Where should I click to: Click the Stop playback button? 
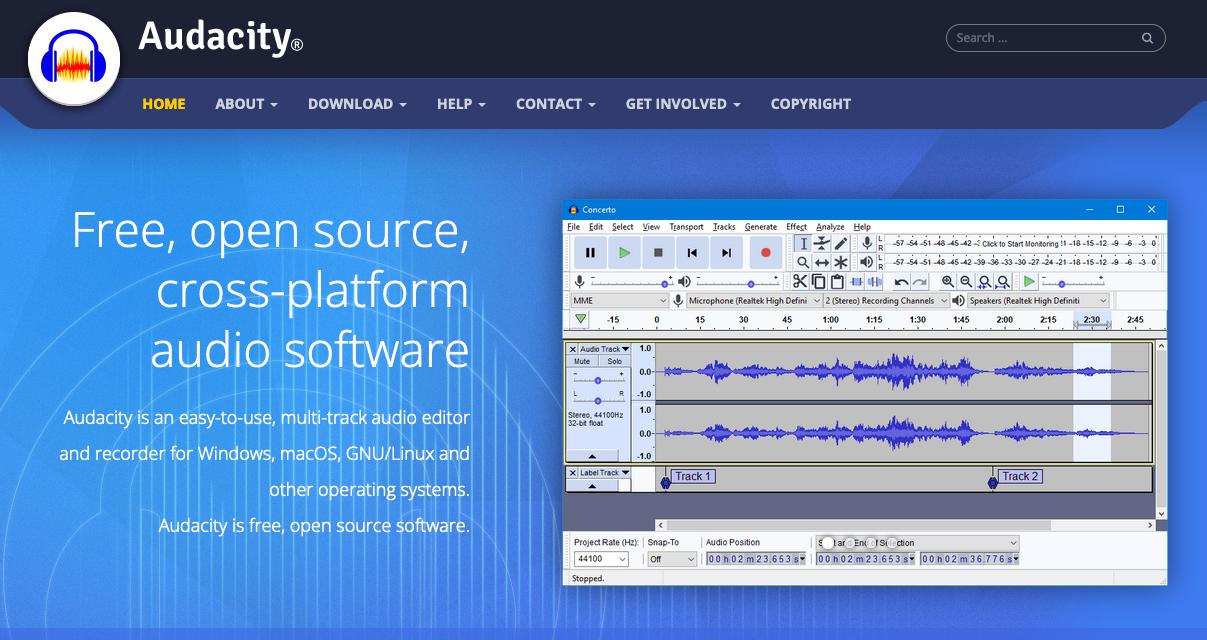[x=658, y=253]
